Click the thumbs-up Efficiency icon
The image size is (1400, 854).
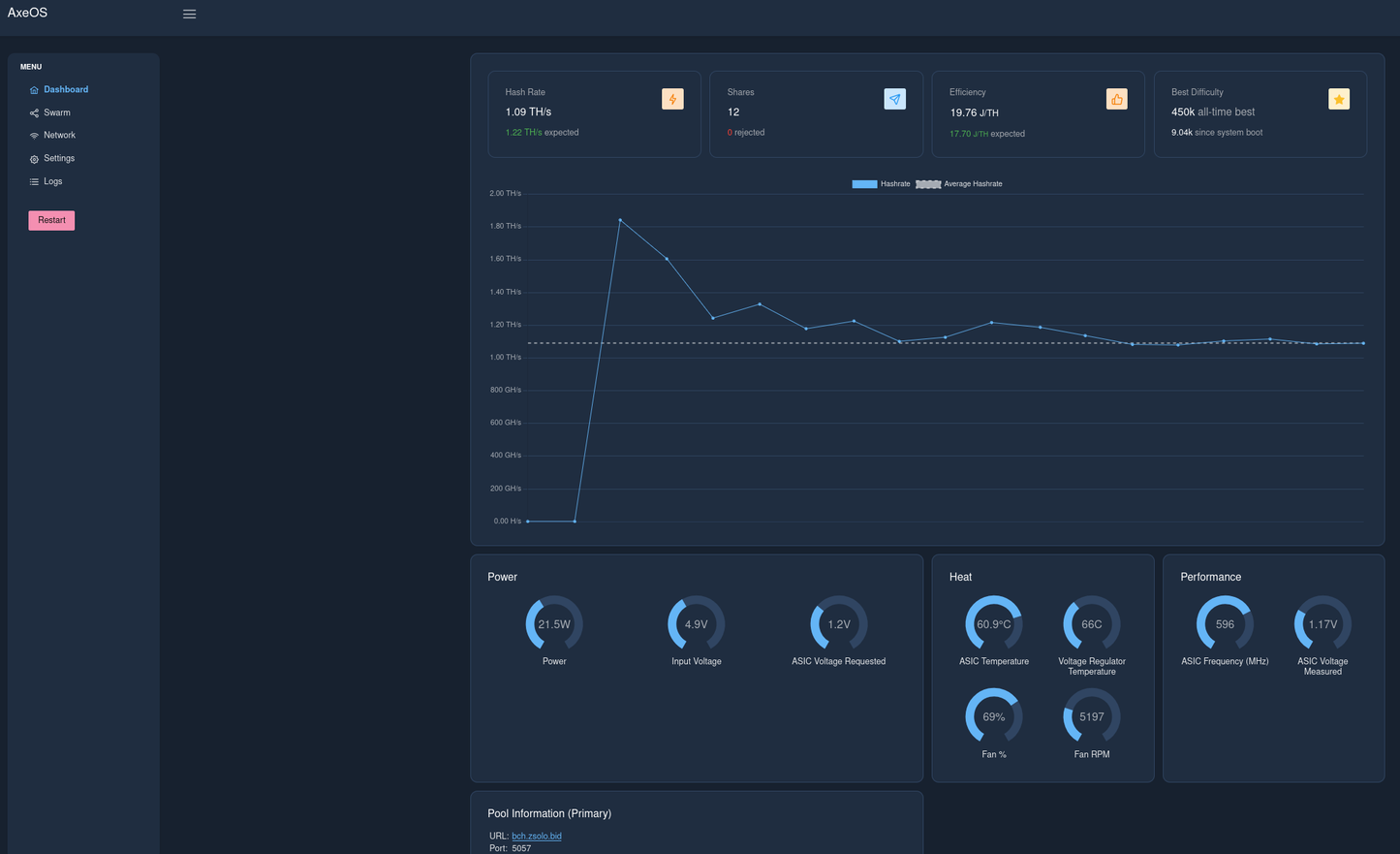[1116, 99]
